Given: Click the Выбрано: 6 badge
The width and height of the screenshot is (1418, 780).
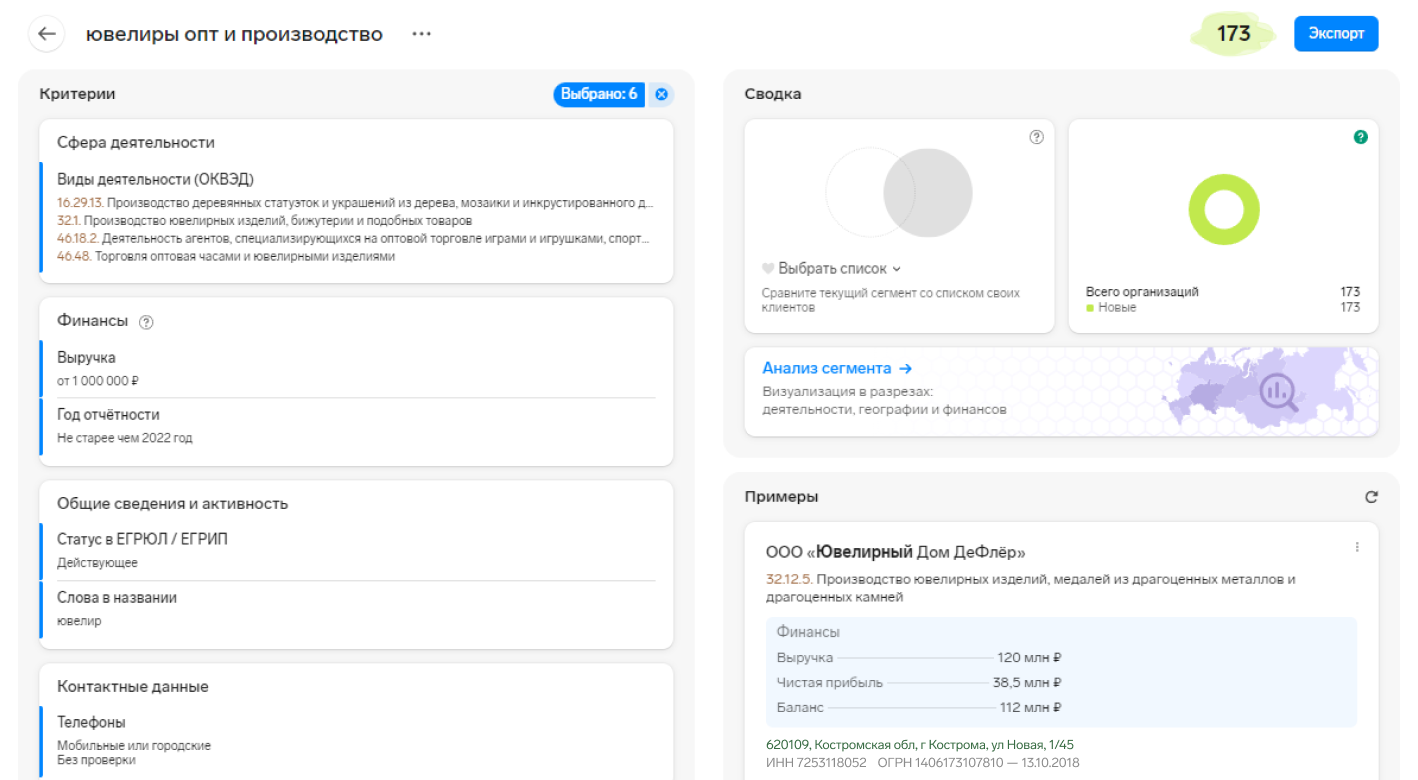Looking at the screenshot, I should [599, 94].
